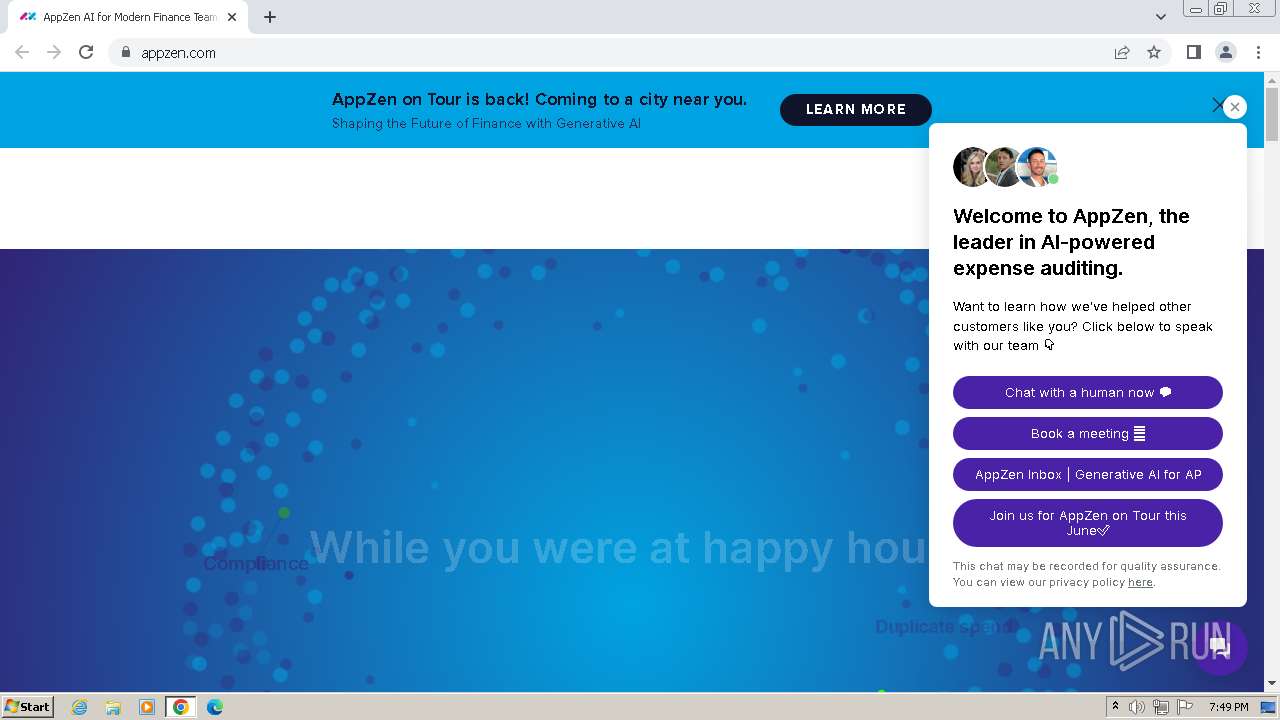The image size is (1280, 720).
Task: Open media player from the taskbar
Action: [147, 707]
